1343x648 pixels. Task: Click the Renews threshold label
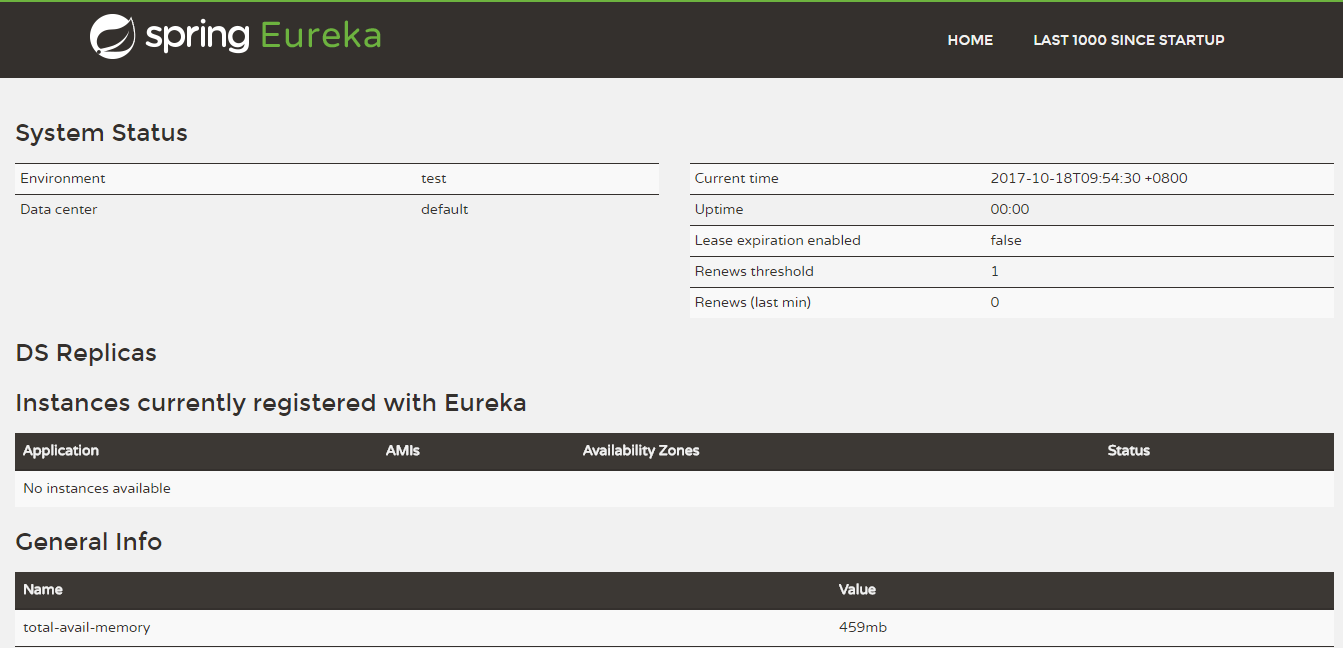click(754, 271)
